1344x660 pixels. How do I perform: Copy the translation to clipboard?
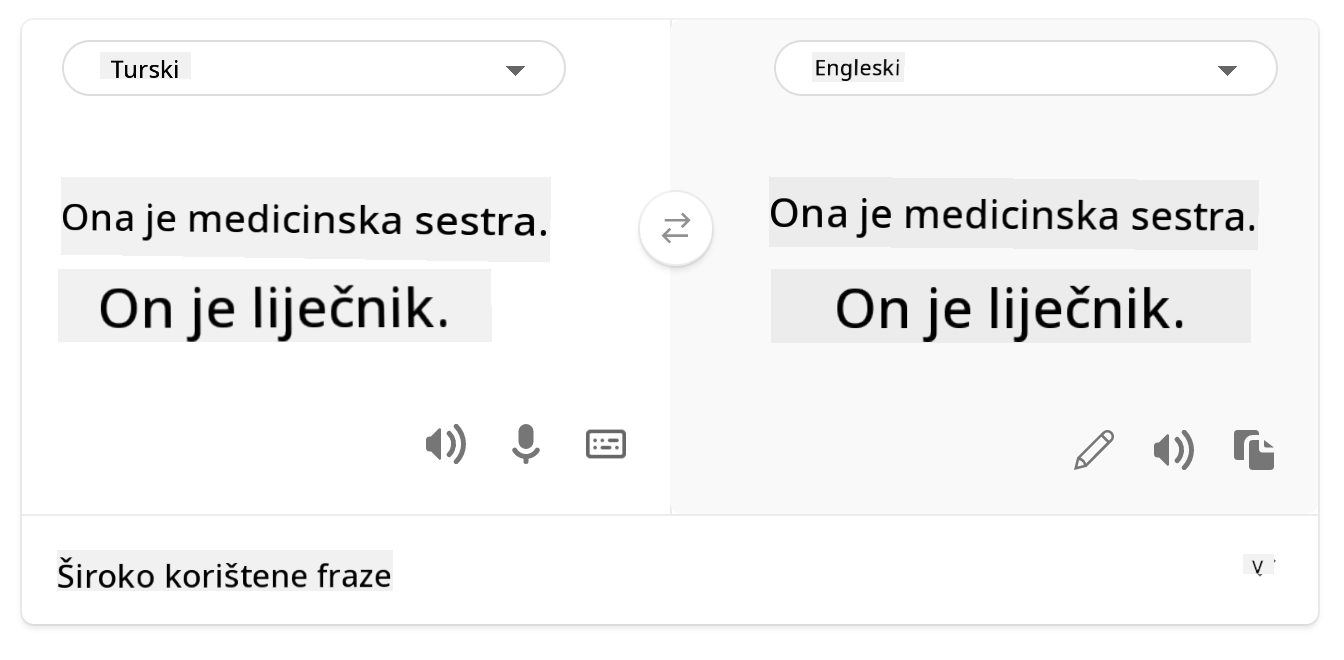tap(1254, 450)
